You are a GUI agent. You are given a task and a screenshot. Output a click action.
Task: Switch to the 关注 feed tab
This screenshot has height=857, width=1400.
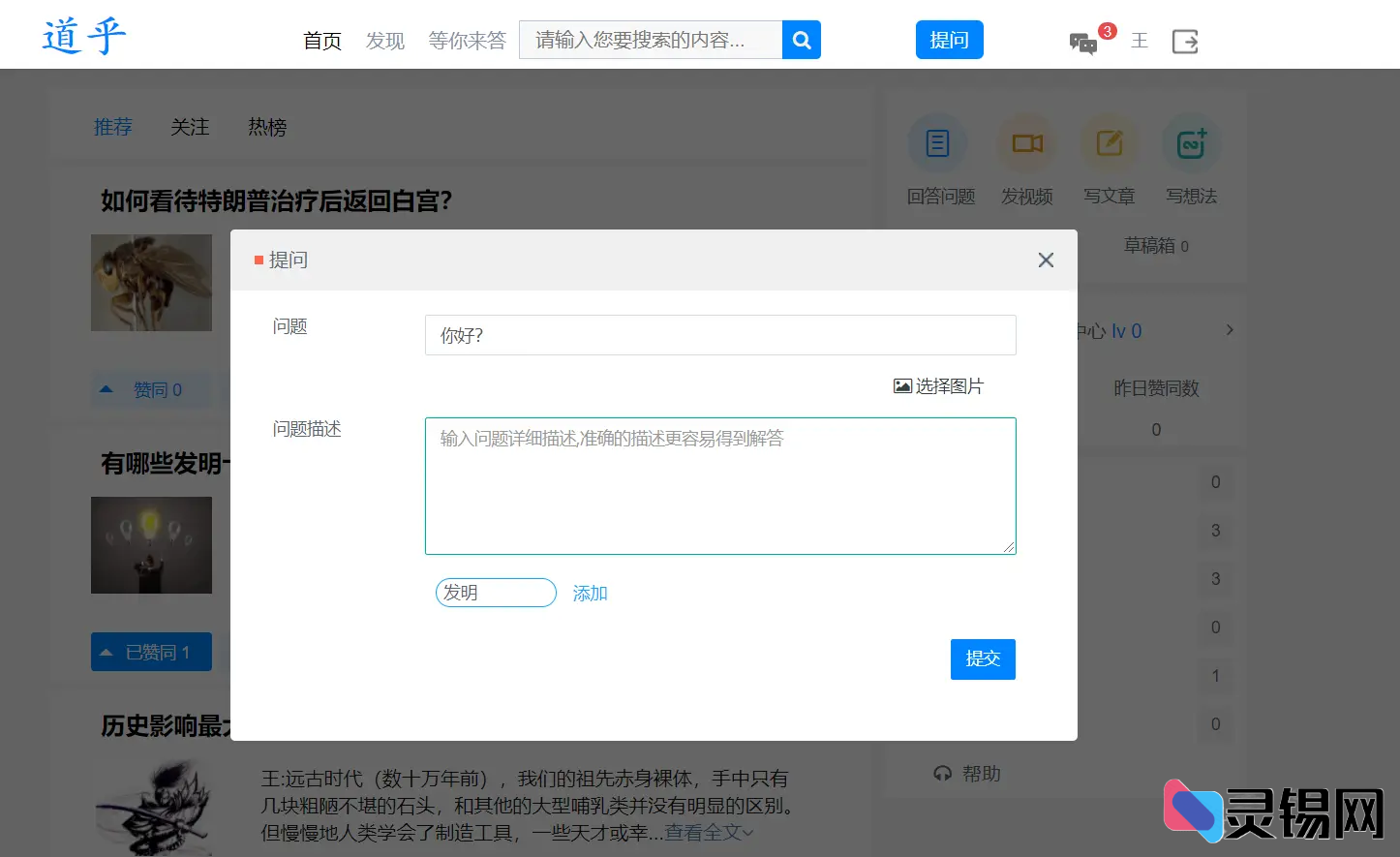(x=190, y=127)
